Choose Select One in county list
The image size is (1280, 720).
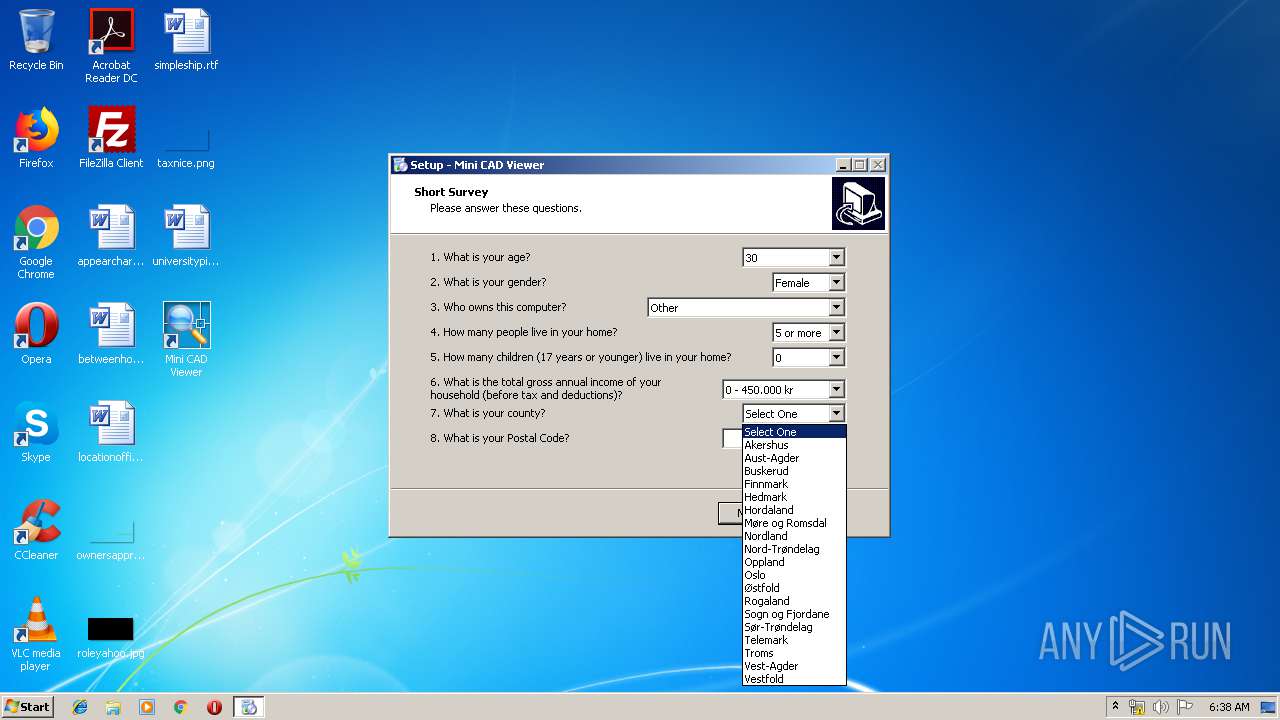[x=794, y=432]
